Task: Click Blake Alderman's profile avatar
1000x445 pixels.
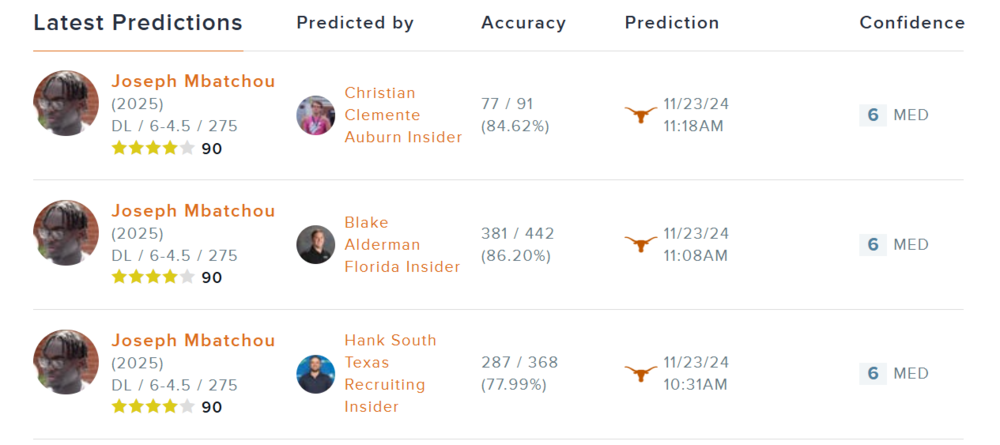Action: point(316,244)
